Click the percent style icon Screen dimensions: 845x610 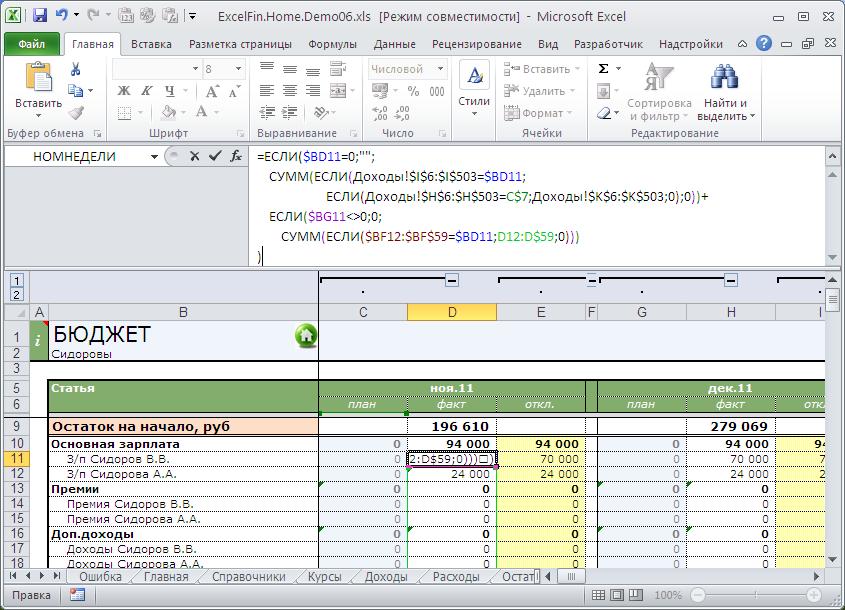pyautogui.click(x=413, y=91)
